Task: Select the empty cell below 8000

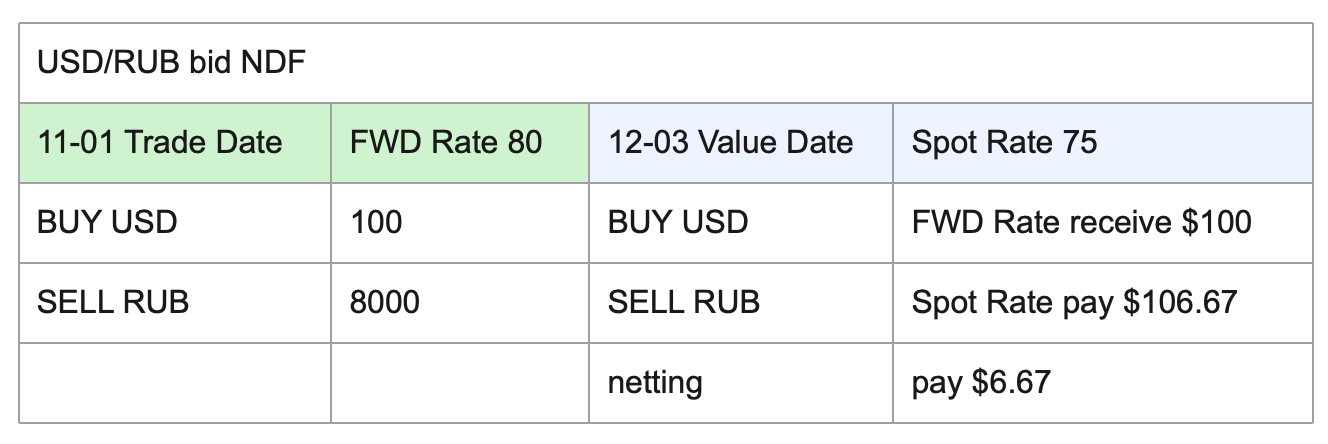Action: click(460, 382)
